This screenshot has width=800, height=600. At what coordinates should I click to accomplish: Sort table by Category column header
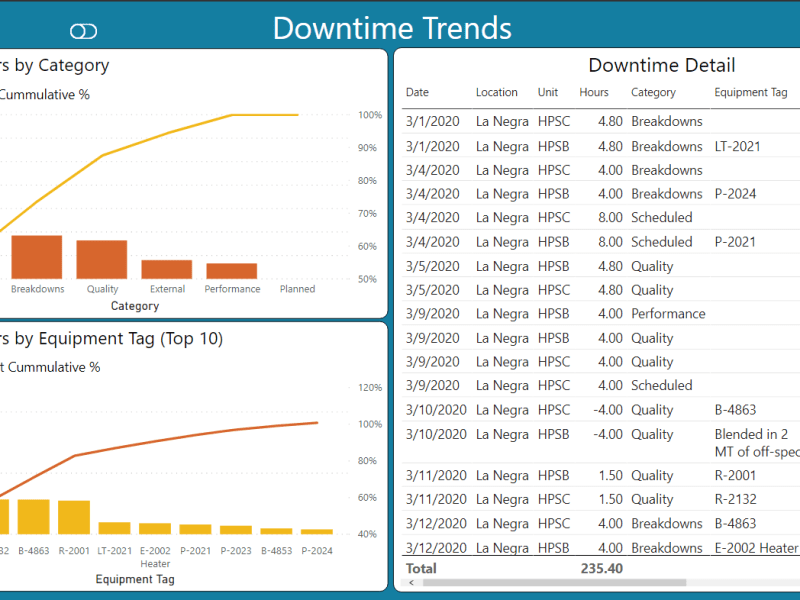[653, 93]
